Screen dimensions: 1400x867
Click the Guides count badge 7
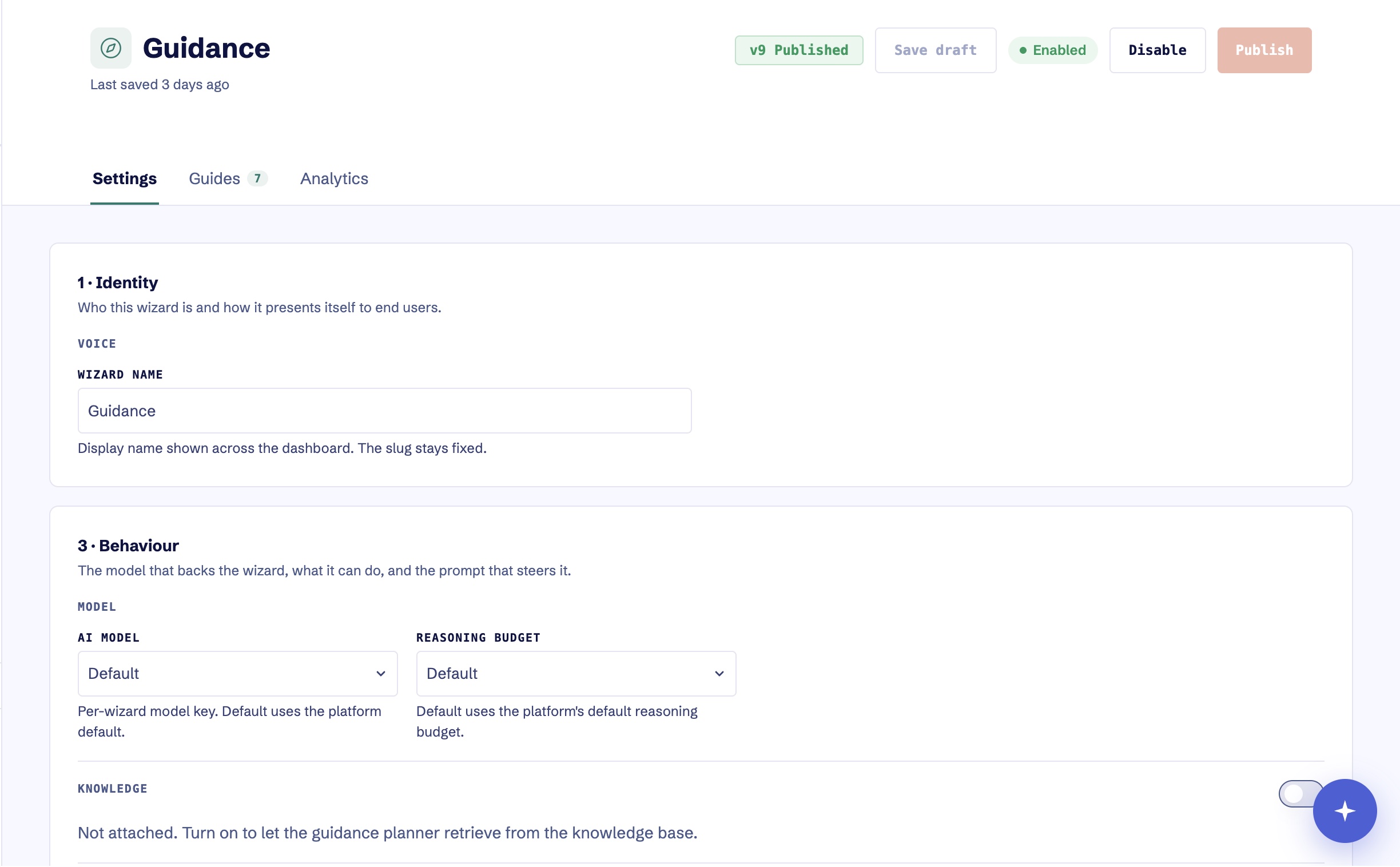point(257,178)
